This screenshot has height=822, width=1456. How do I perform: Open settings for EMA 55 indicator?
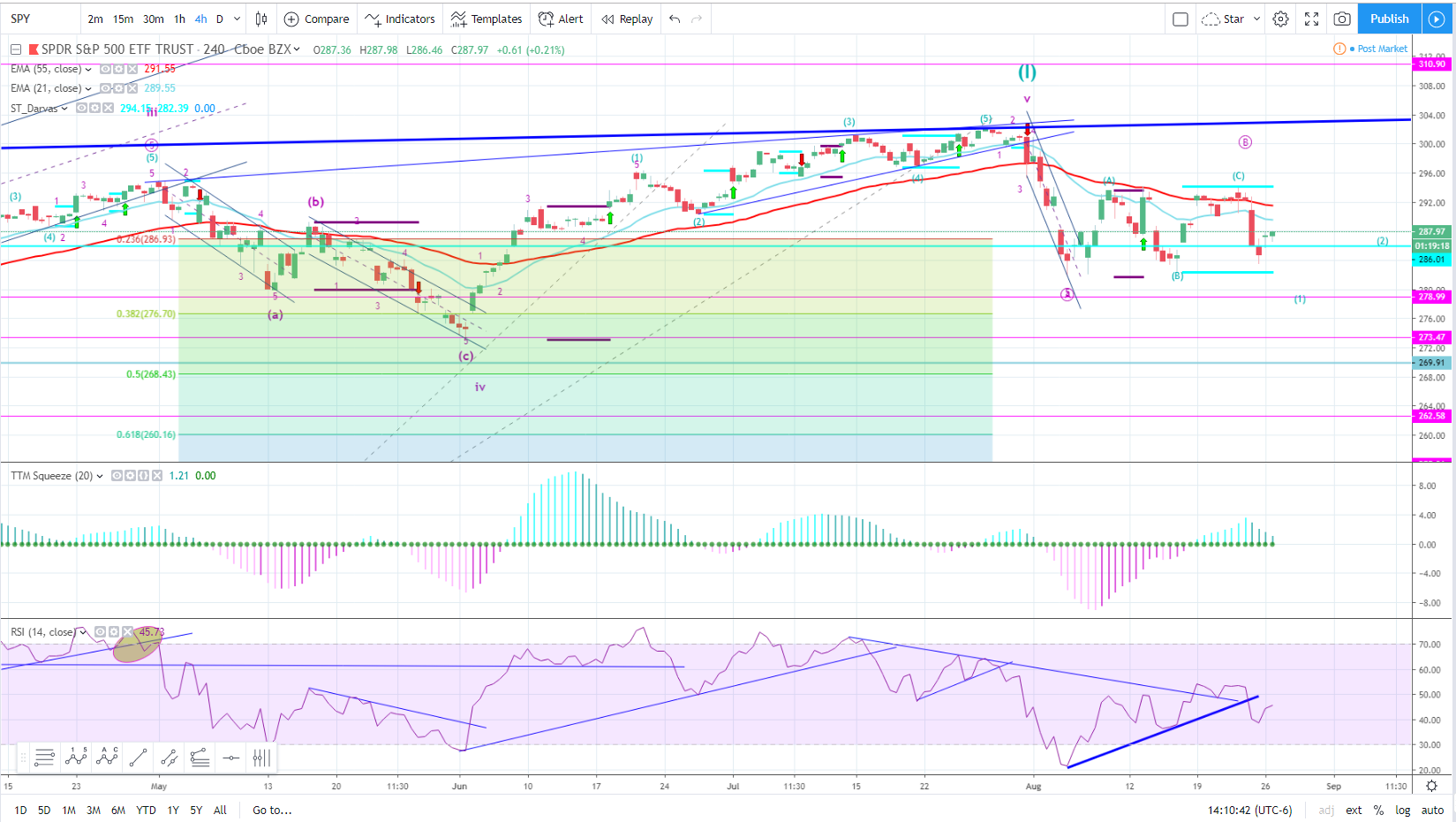tap(118, 69)
